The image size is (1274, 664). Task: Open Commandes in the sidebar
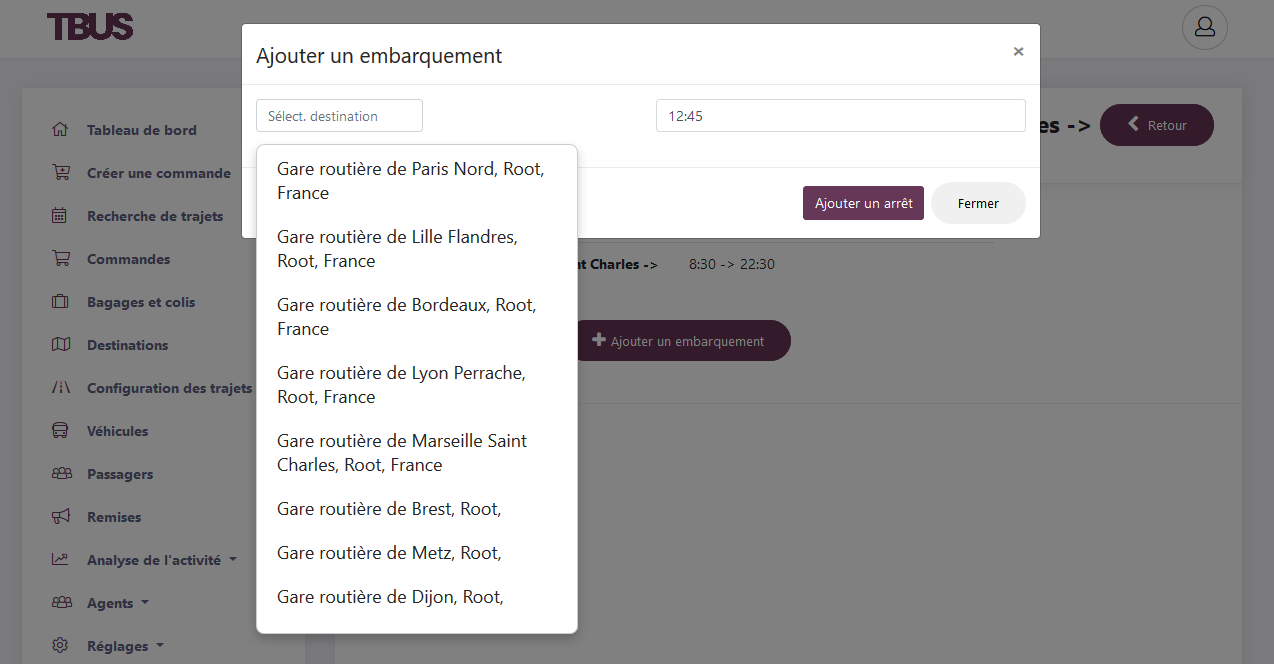128,259
